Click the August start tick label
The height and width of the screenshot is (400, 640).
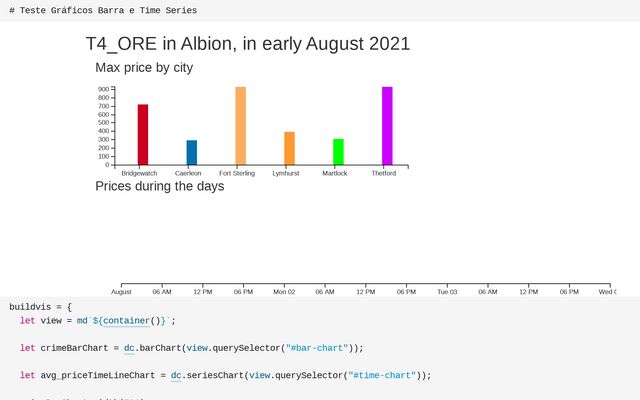tap(121, 292)
